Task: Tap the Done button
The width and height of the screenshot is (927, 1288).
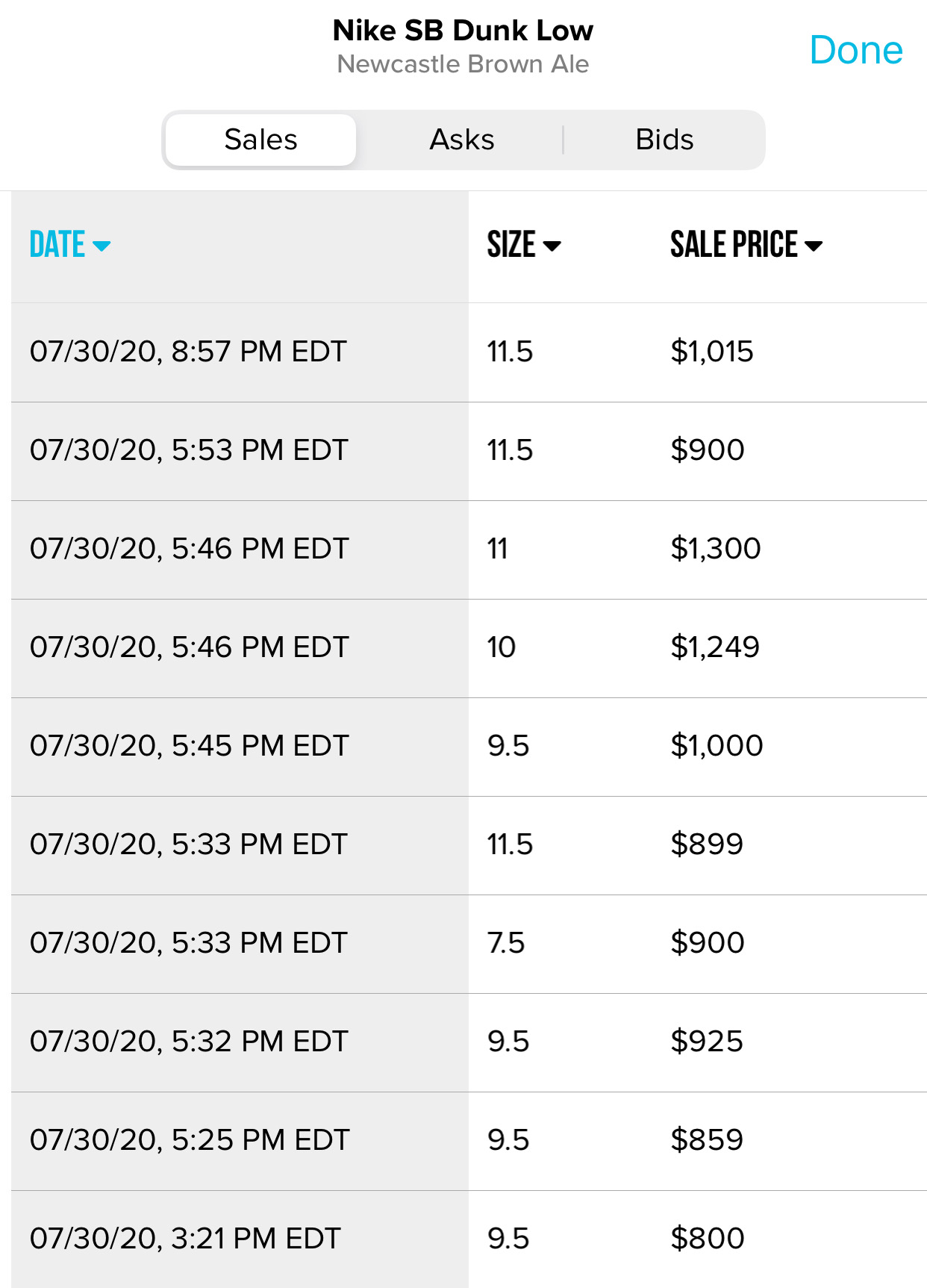Action: (x=856, y=50)
